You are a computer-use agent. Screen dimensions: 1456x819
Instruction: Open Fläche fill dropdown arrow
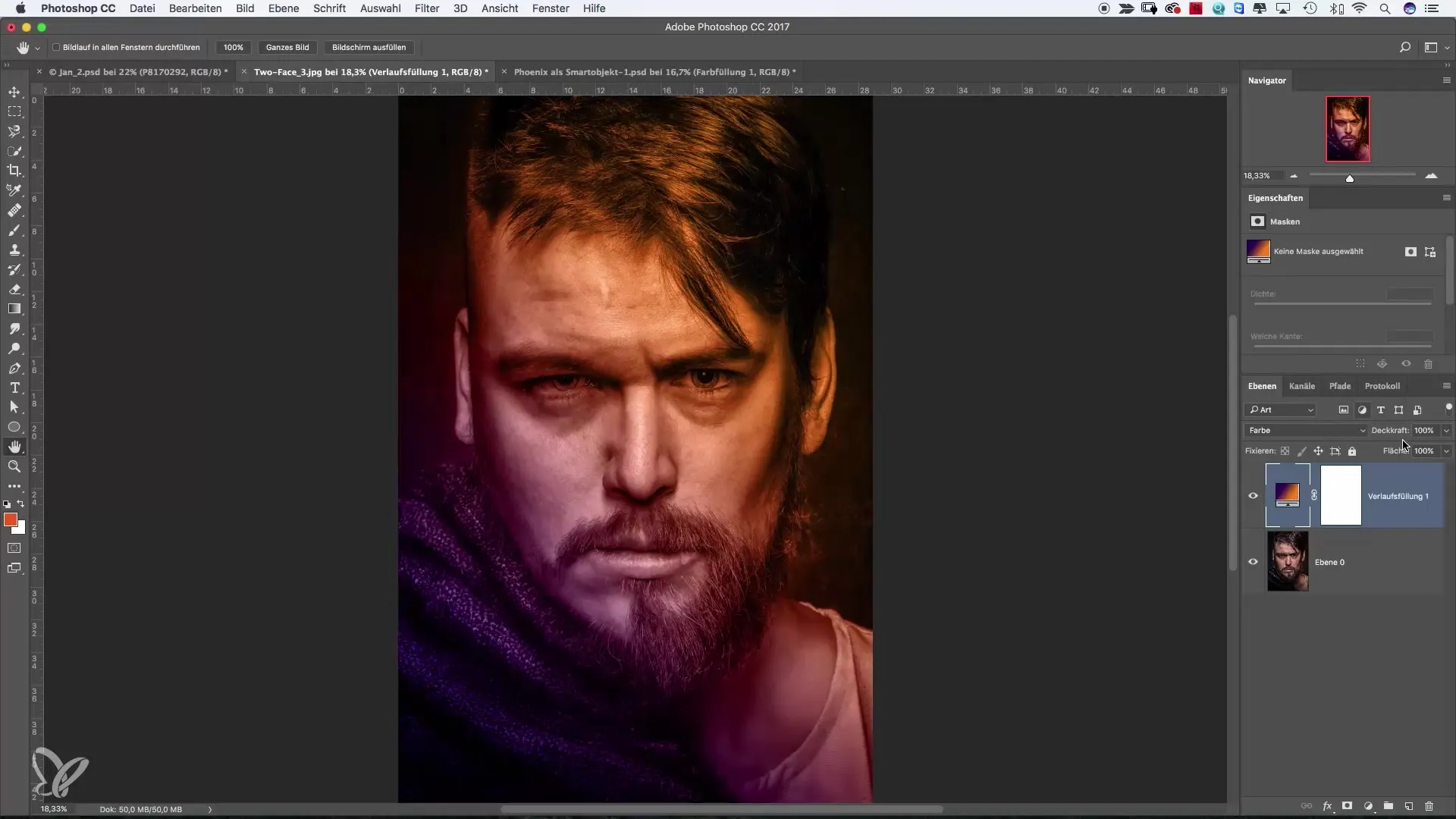pos(1446,450)
